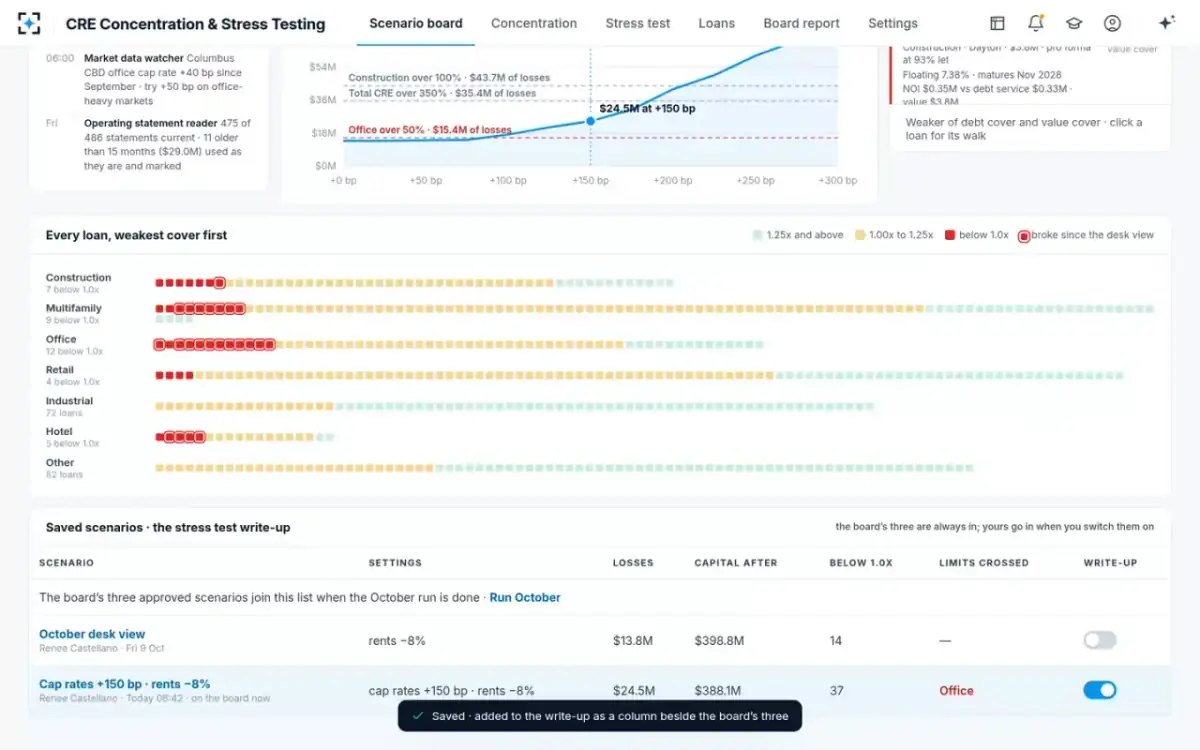
Task: Open the layout panel icon
Action: point(997,23)
